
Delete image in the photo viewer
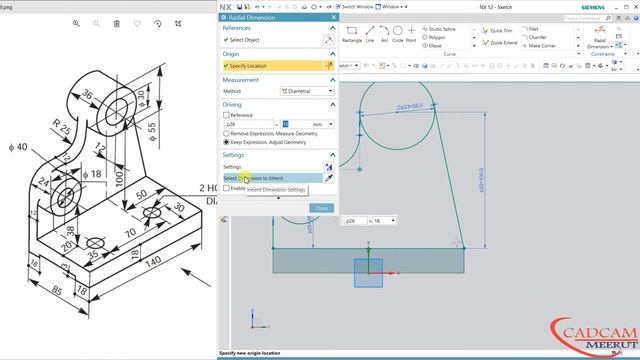pyautogui.click(x=117, y=24)
